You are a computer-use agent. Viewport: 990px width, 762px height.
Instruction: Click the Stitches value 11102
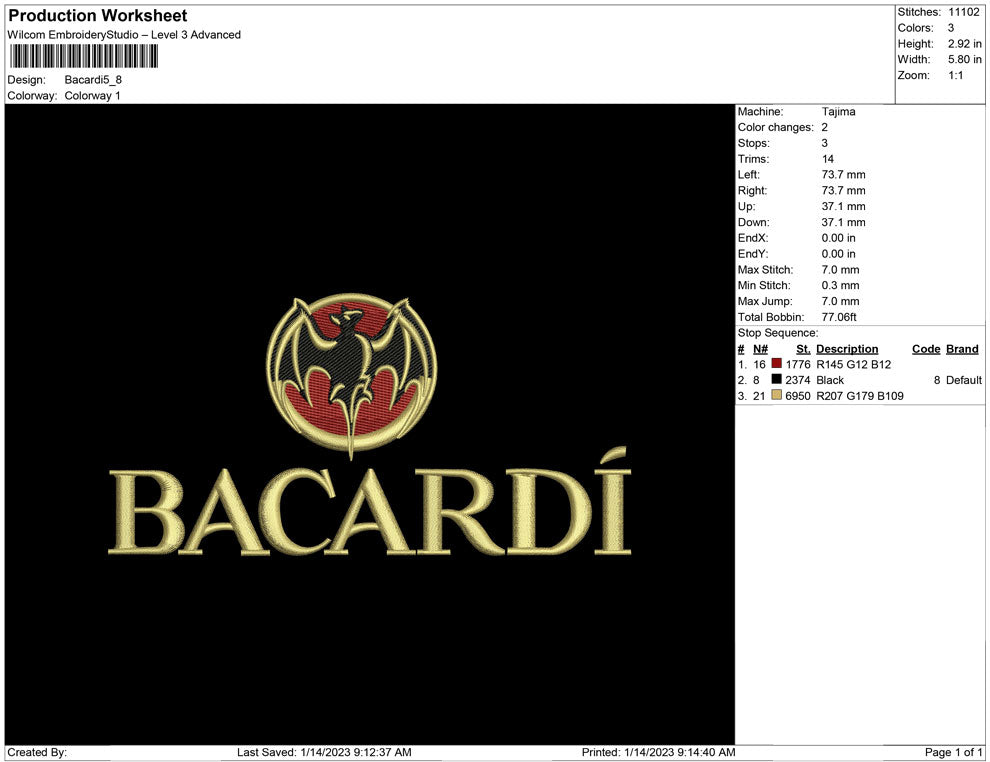click(x=963, y=12)
